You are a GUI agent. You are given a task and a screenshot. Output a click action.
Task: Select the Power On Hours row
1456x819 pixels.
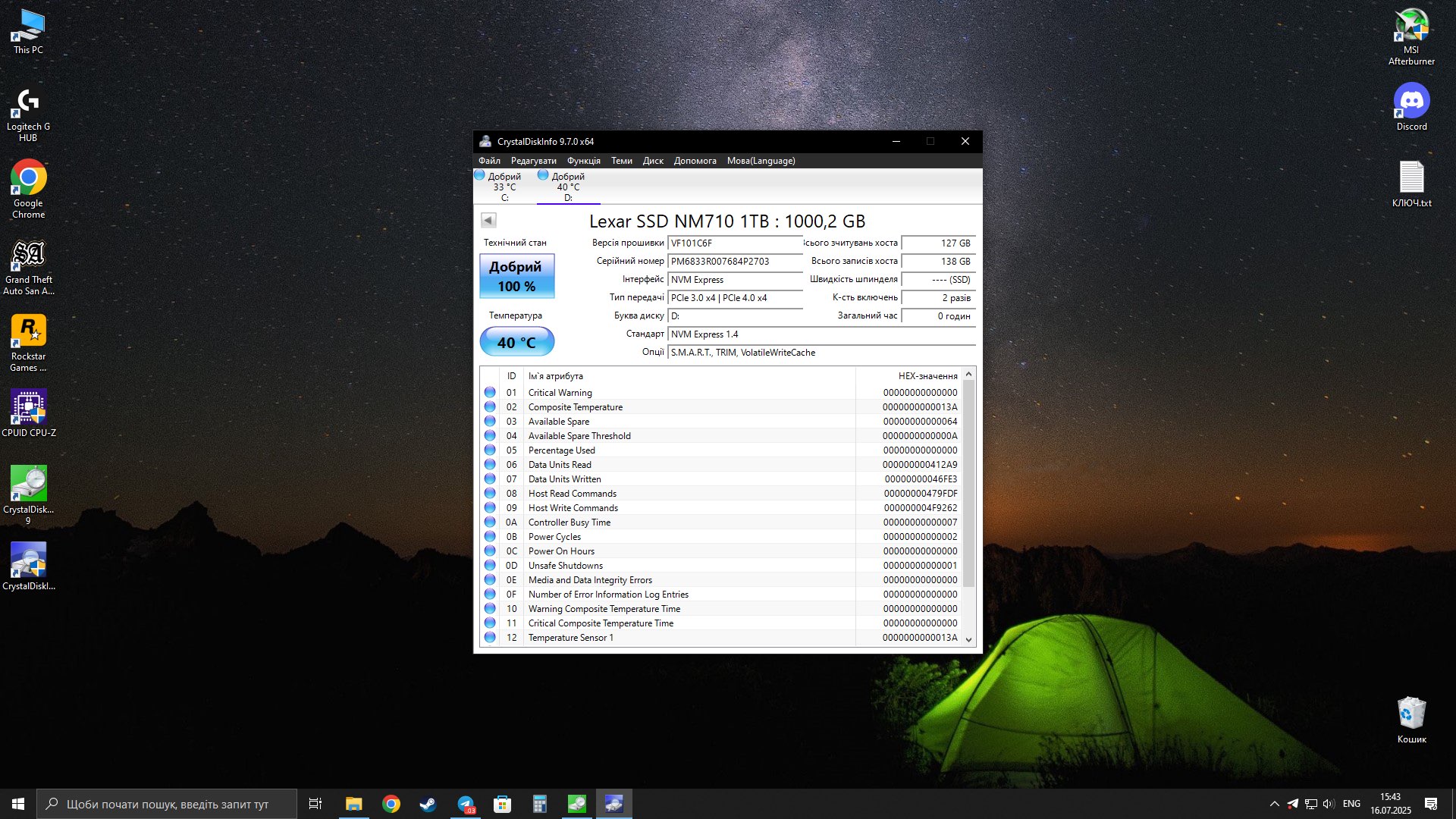click(720, 551)
